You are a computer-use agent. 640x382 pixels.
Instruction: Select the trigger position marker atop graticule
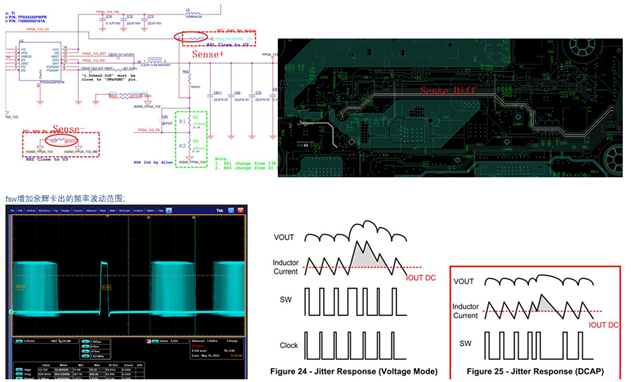click(x=107, y=216)
